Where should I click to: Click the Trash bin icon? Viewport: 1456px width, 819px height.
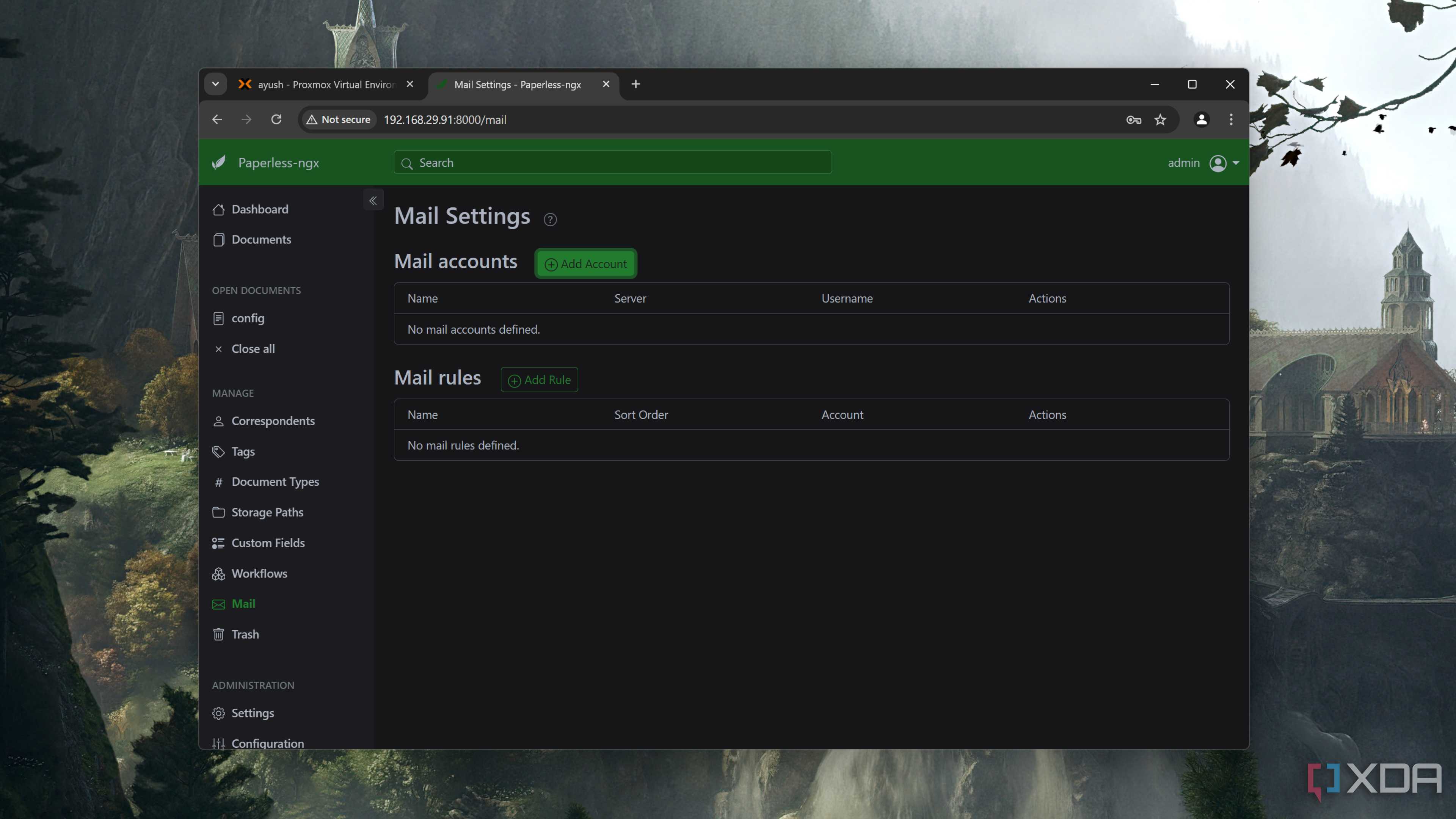click(219, 635)
